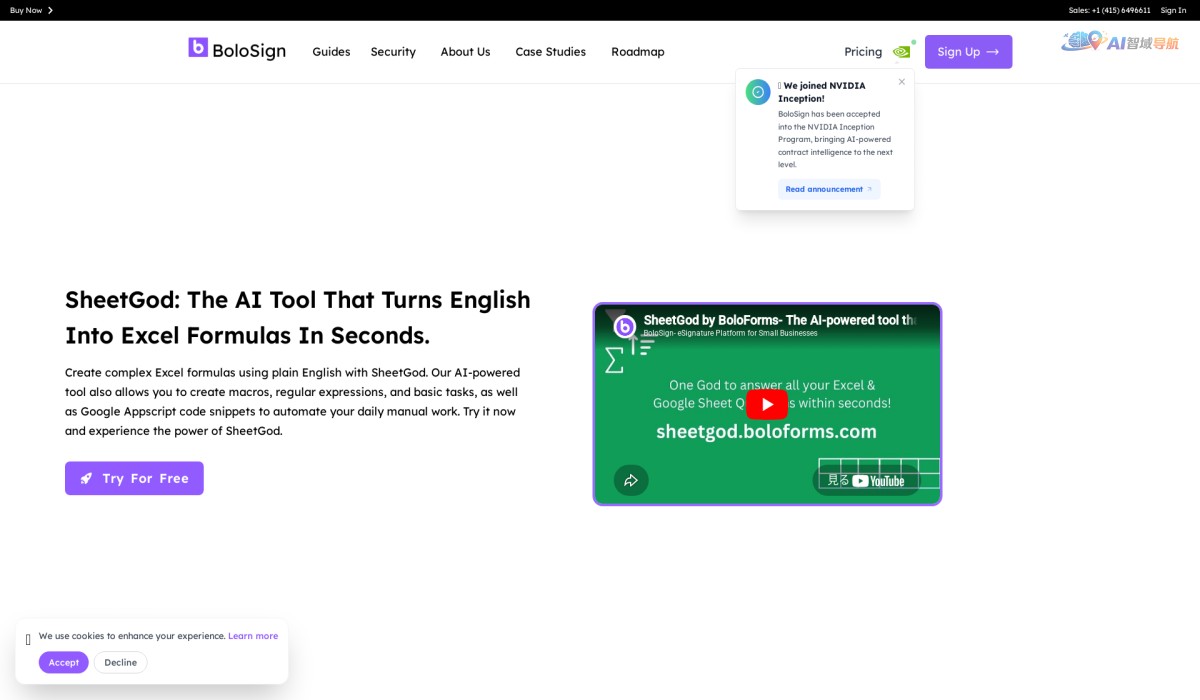
Task: Click the BoloForms channel avatar on video
Action: click(625, 326)
